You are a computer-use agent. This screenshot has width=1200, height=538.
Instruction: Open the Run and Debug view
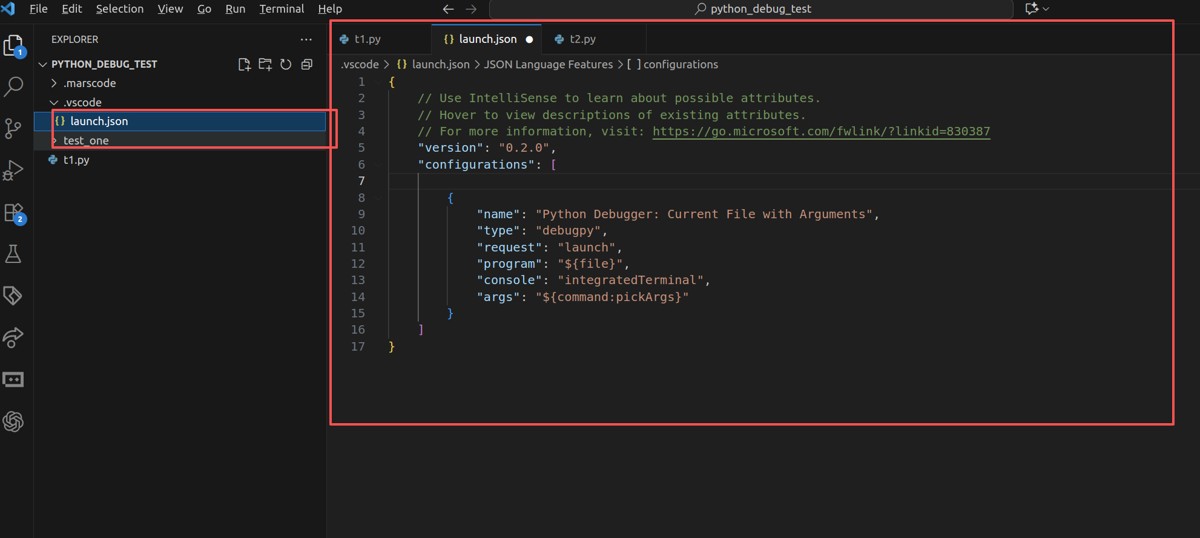[x=14, y=171]
